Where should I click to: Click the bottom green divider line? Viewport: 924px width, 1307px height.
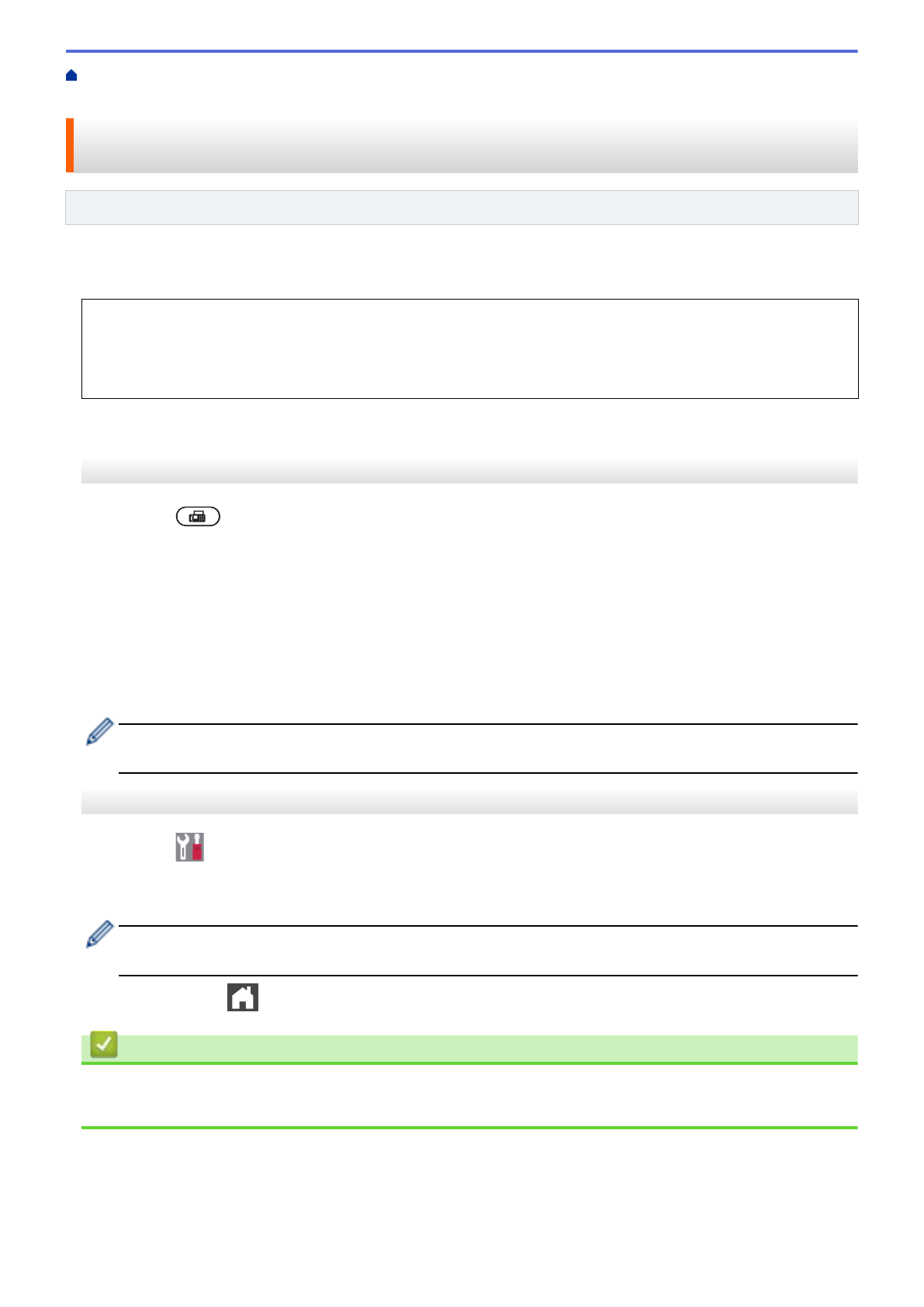click(469, 1127)
